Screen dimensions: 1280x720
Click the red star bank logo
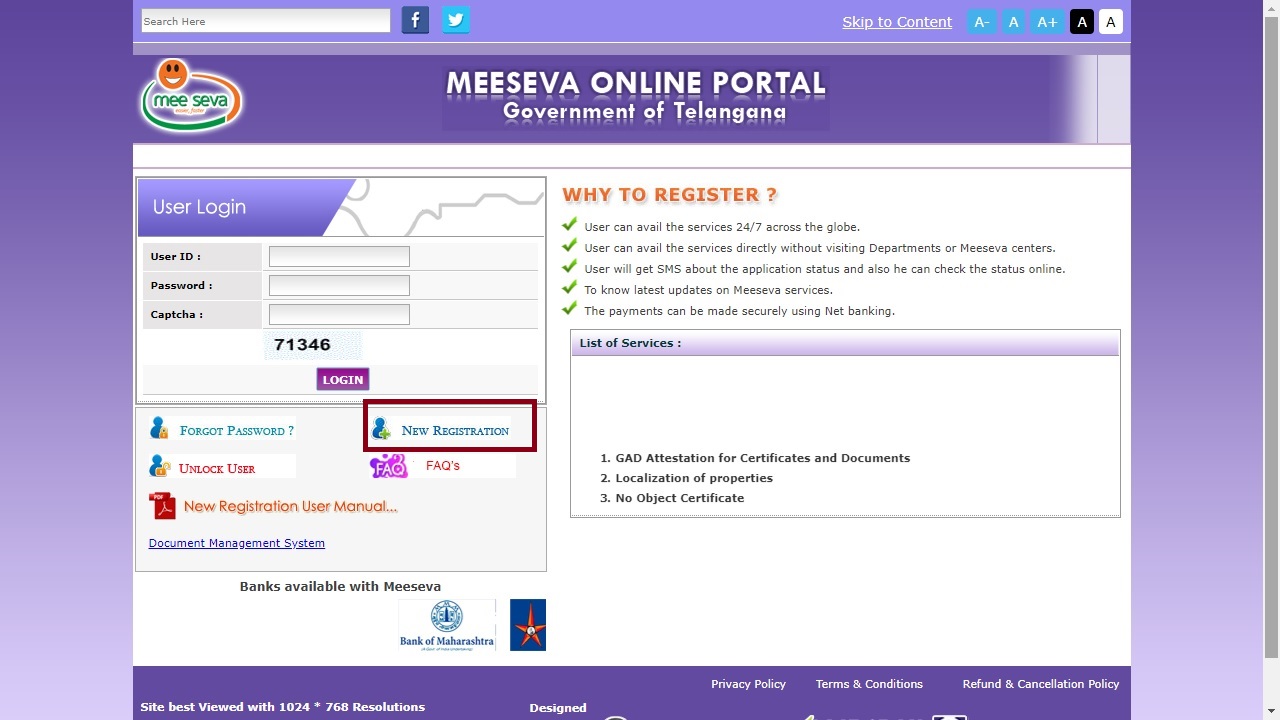click(528, 625)
